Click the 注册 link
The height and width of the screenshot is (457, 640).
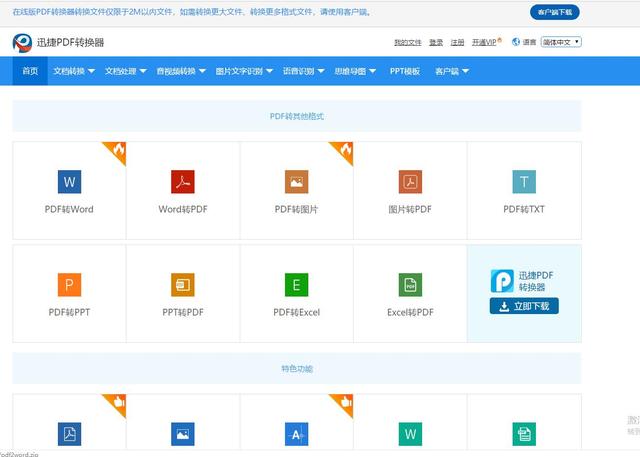[x=457, y=42]
